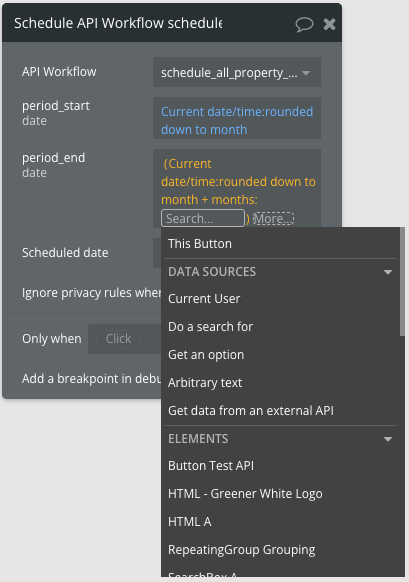Click the Scheduled date label
Viewport: 409px width, 582px height.
point(65,253)
